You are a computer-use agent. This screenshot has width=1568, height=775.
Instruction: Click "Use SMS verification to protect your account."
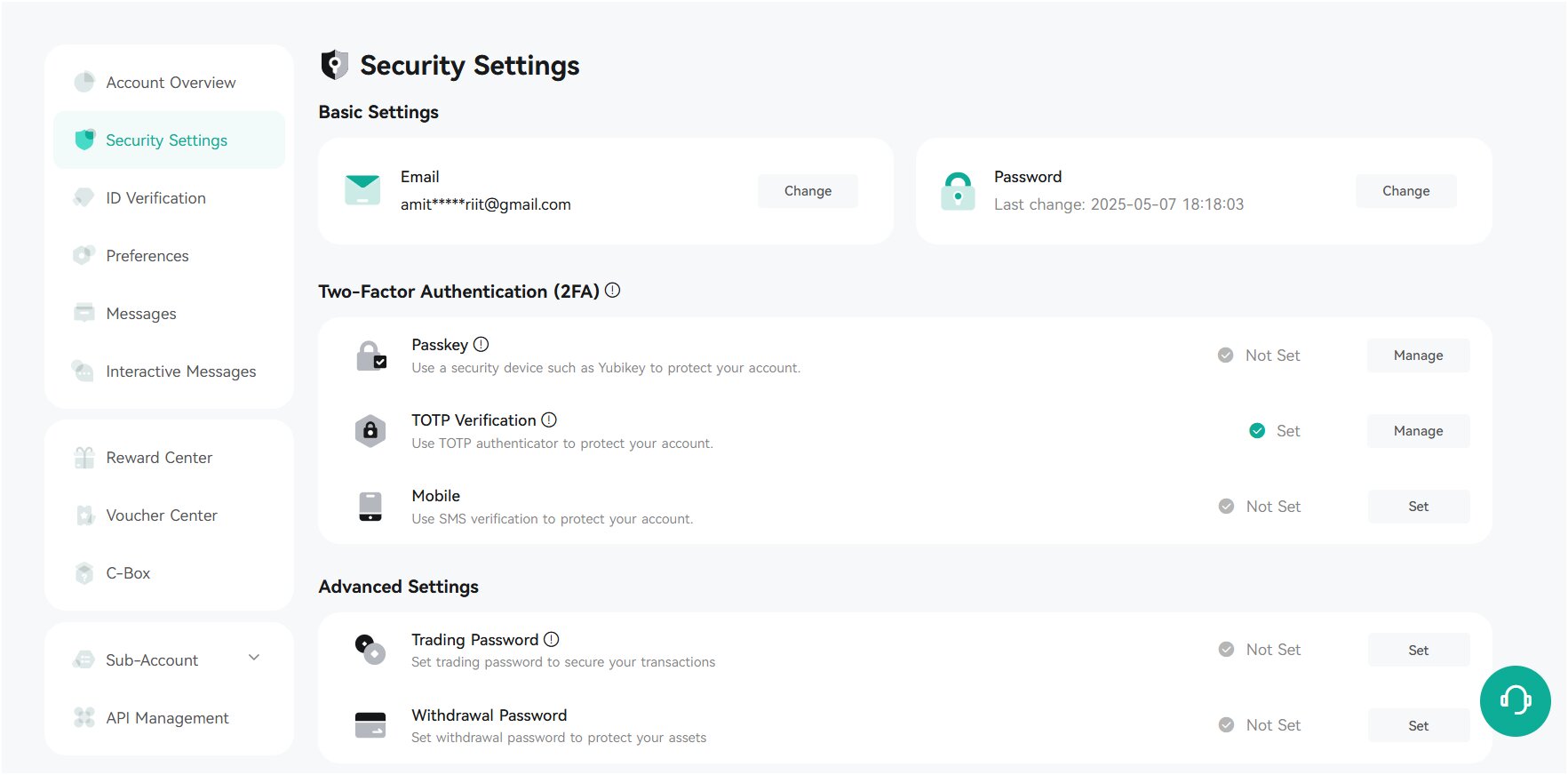[x=552, y=519]
